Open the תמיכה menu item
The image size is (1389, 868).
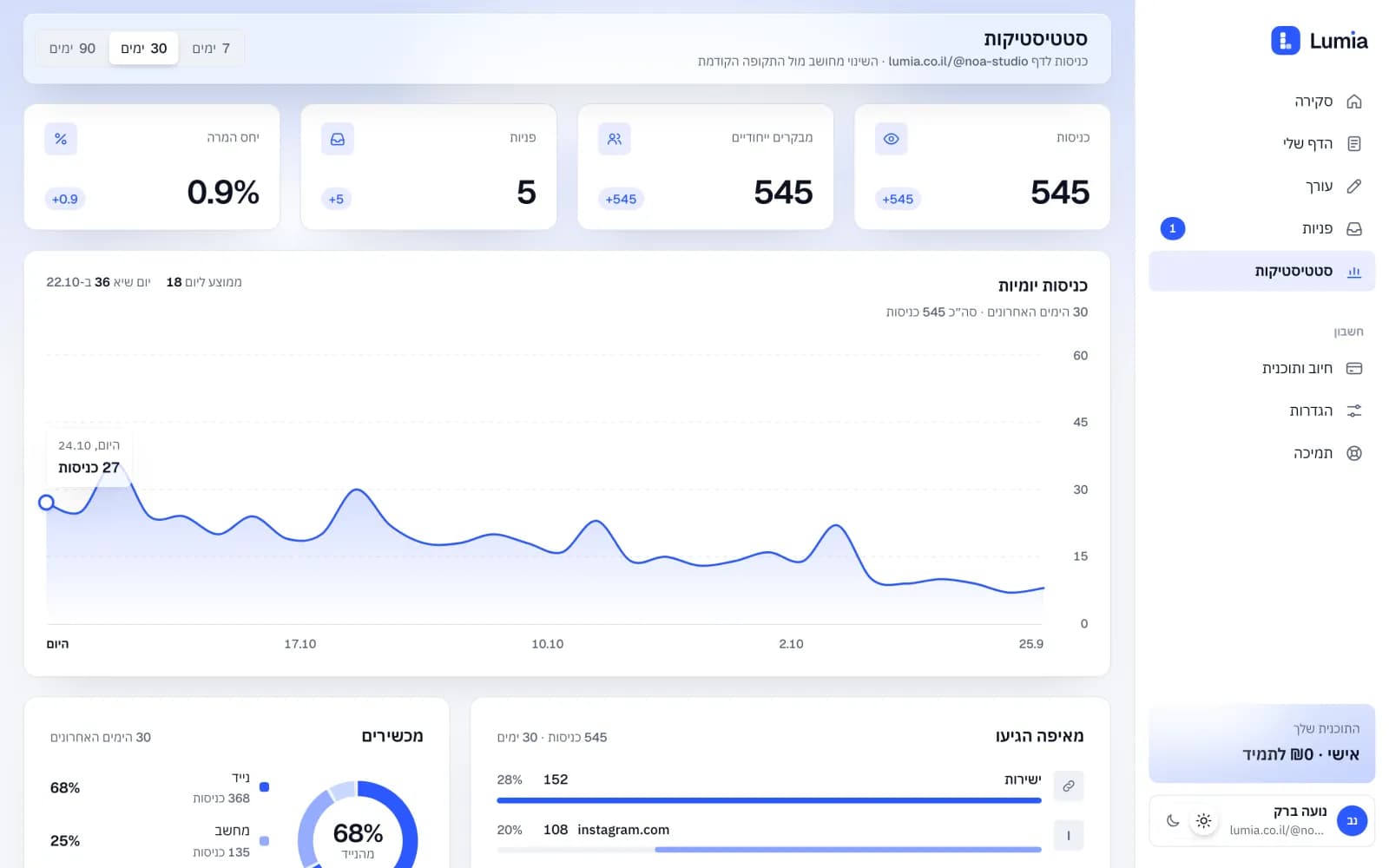pos(1261,453)
